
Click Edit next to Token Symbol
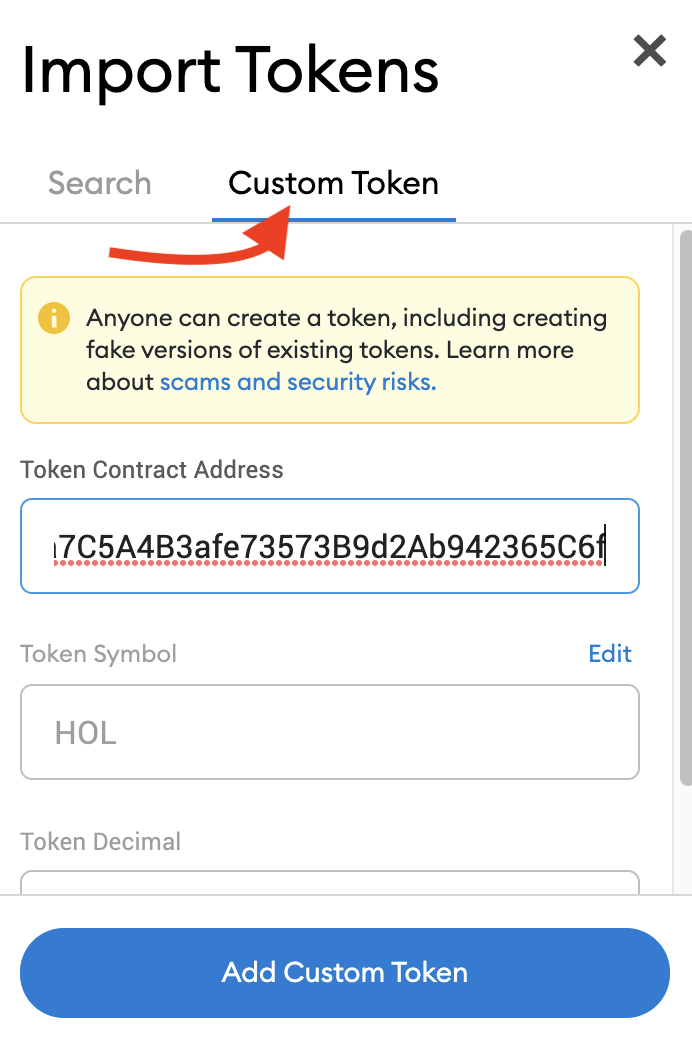(610, 654)
